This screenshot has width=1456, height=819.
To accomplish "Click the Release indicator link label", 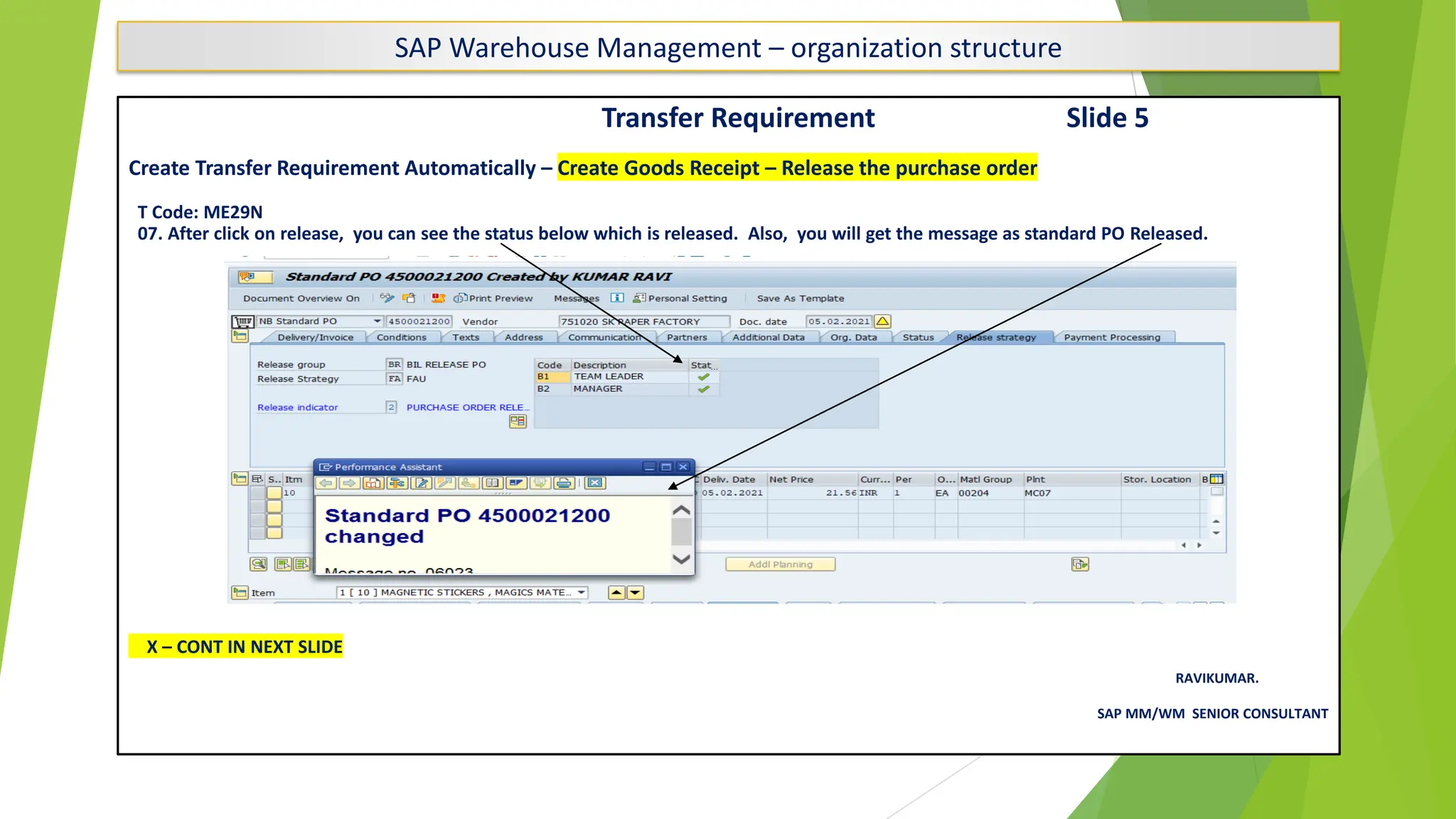I will click(x=298, y=407).
